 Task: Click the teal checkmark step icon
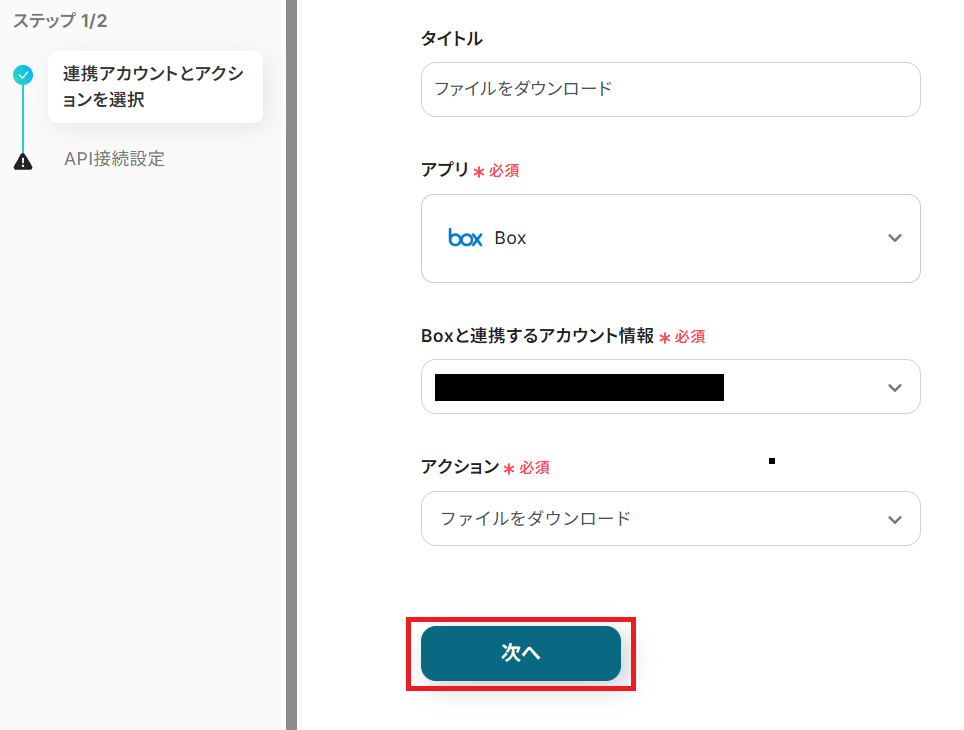tap(23, 75)
